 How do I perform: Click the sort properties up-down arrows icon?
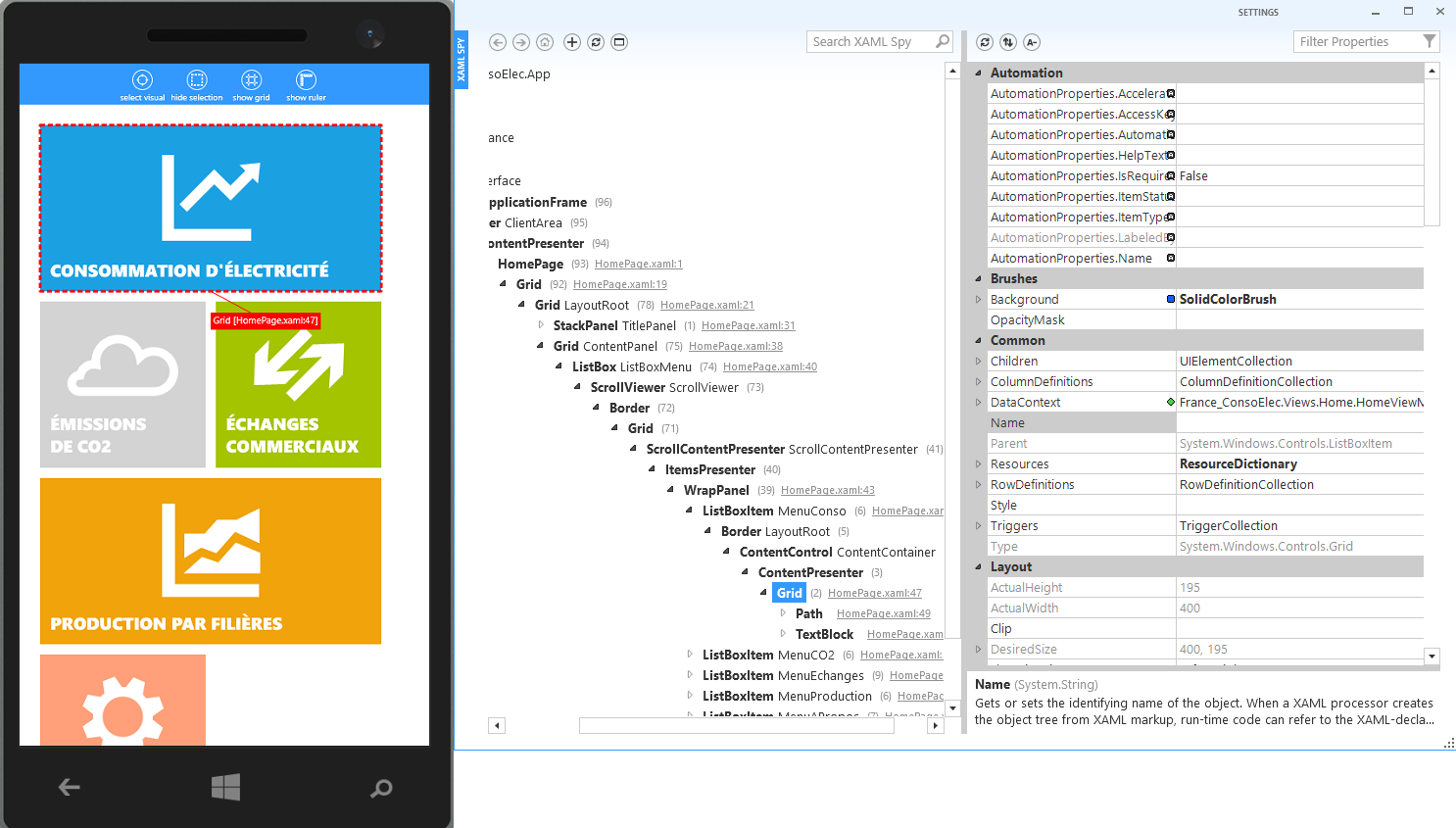pyautogui.click(x=1008, y=42)
